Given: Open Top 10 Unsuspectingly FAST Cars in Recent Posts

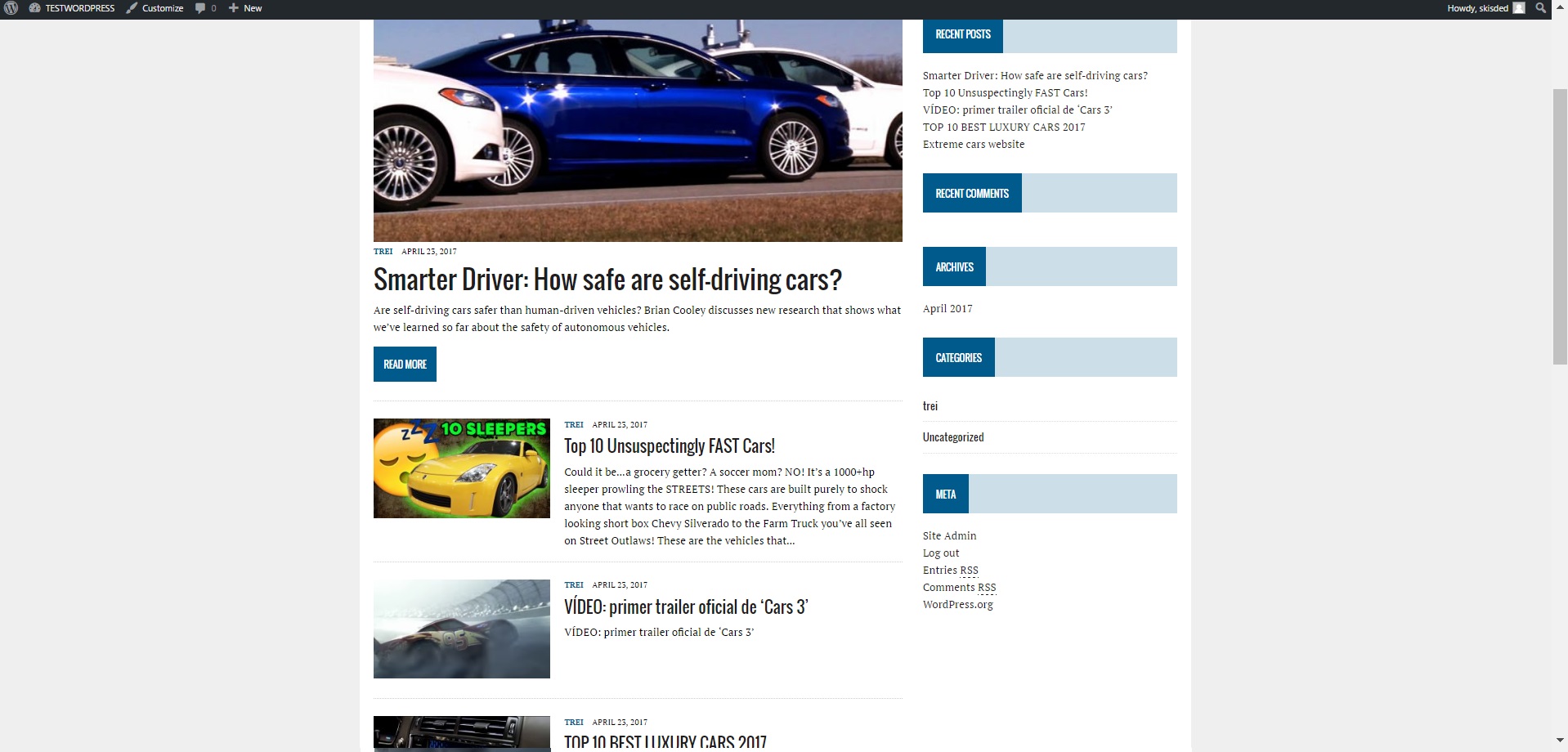Looking at the screenshot, I should [1006, 93].
